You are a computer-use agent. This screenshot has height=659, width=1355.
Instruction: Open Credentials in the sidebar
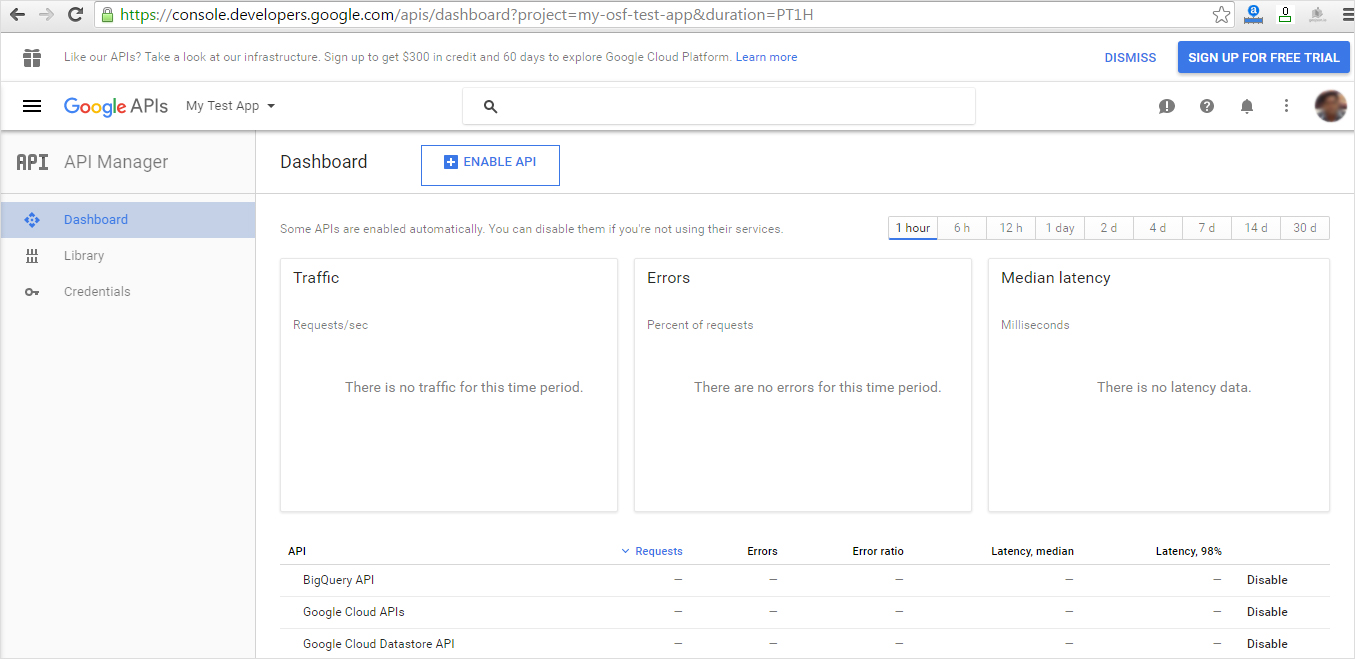coord(128,292)
